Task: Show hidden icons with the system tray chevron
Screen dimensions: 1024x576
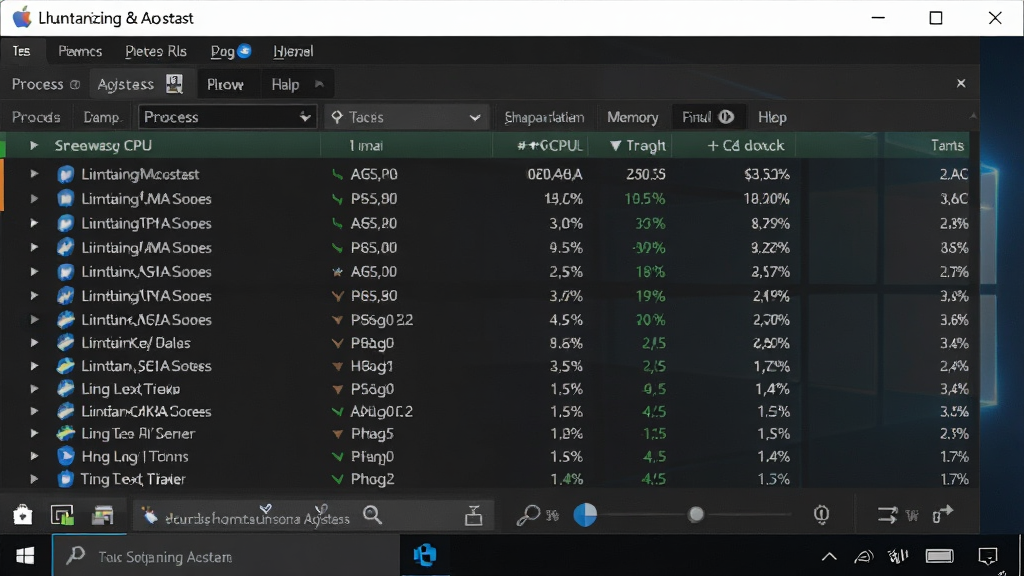Action: pos(829,556)
